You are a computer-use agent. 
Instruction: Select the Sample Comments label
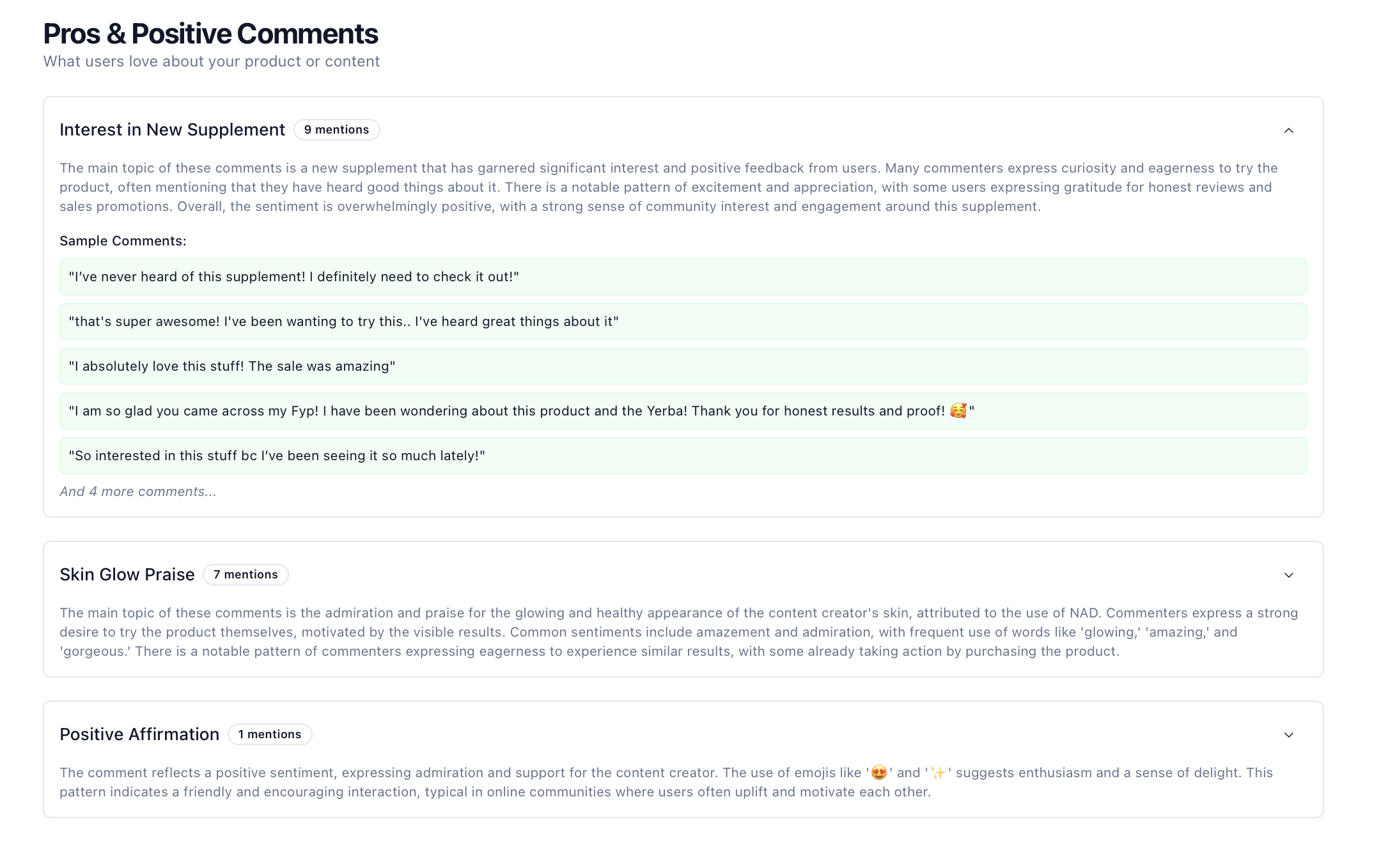(x=122, y=241)
